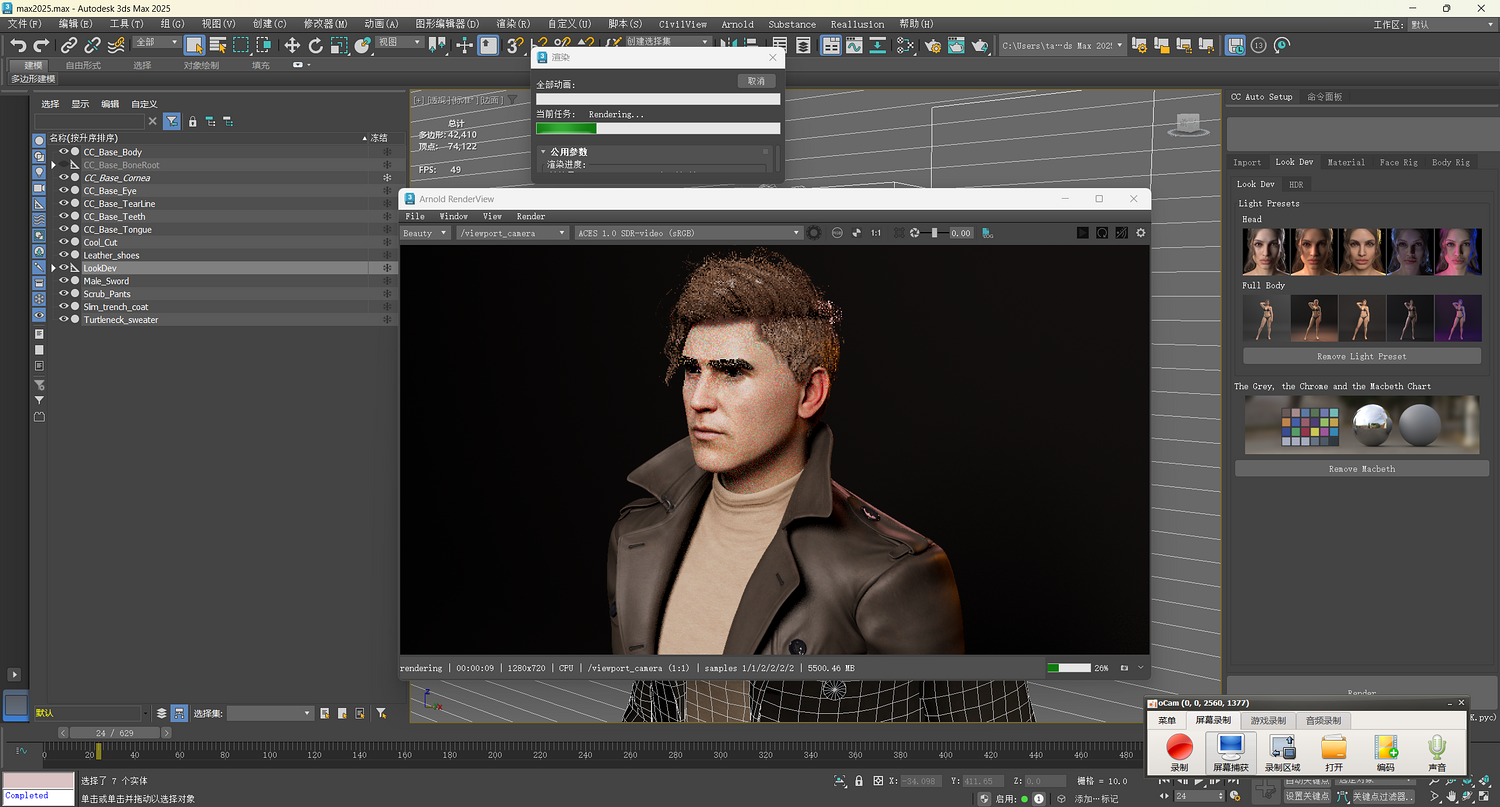Image resolution: width=1500 pixels, height=807 pixels.
Task: Click the lock icon in Scene Explorer
Action: click(x=192, y=121)
